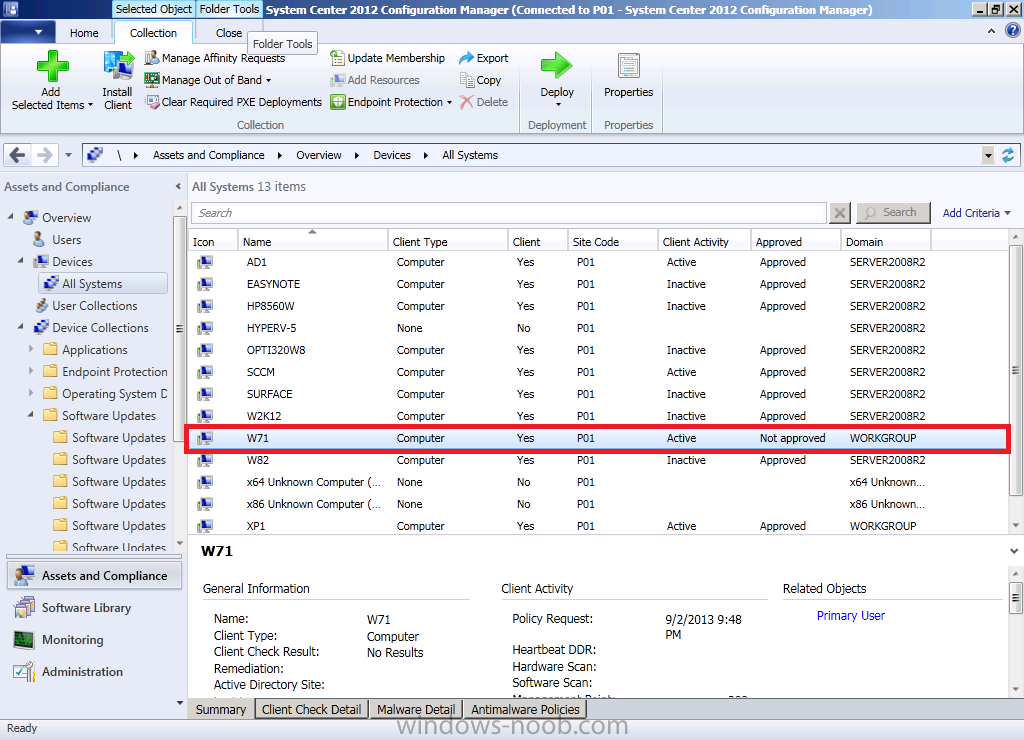This screenshot has height=740, width=1024.
Task: Open the Applications folder
Action: 95,349
